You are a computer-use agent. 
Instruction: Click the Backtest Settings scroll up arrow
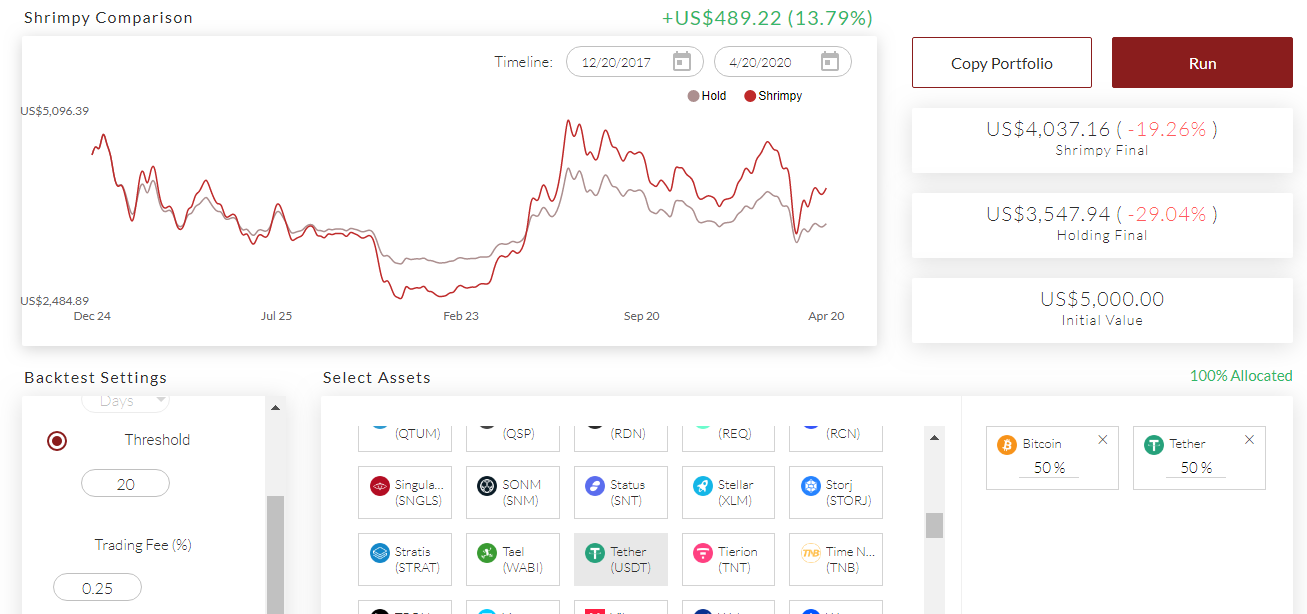point(275,408)
